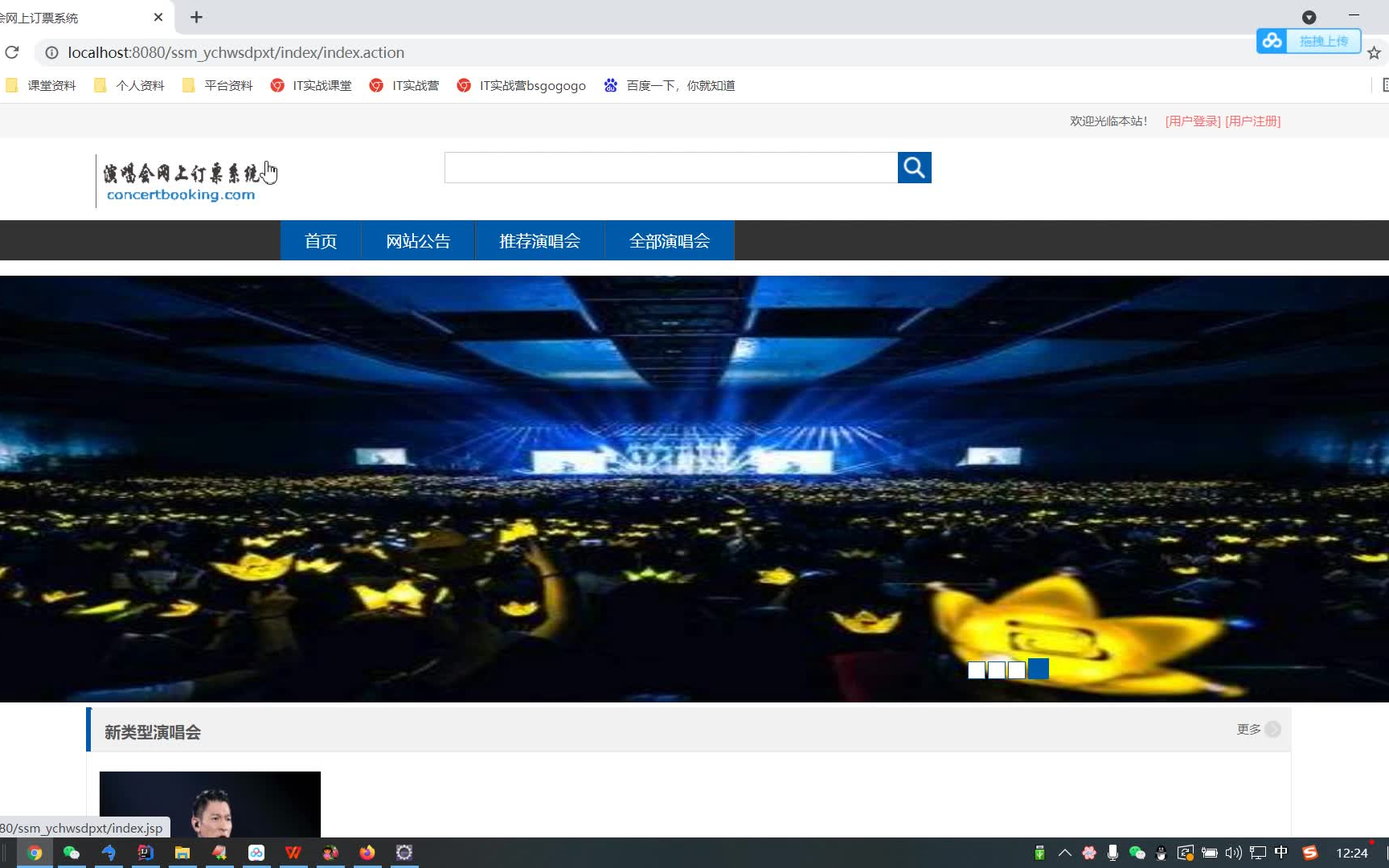Open the 全部演唱会 navigation tab
Image resolution: width=1389 pixels, height=868 pixels.
pos(670,240)
